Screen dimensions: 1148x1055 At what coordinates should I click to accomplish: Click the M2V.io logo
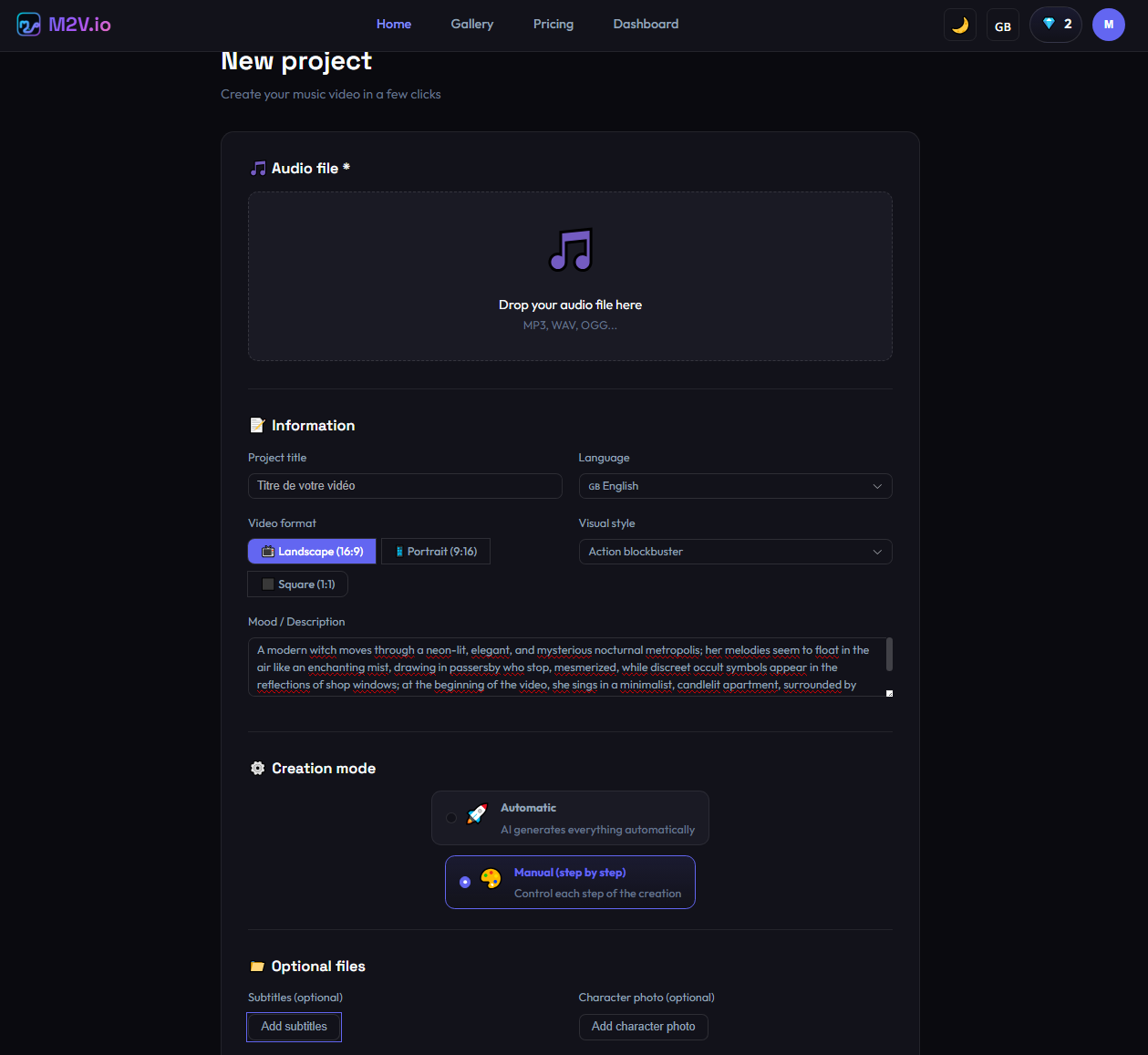pyautogui.click(x=63, y=25)
